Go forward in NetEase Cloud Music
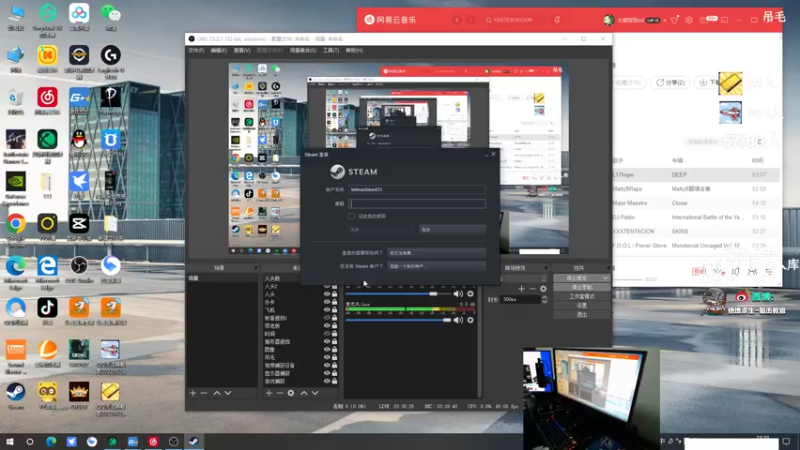This screenshot has height=450, width=800. 470,20
